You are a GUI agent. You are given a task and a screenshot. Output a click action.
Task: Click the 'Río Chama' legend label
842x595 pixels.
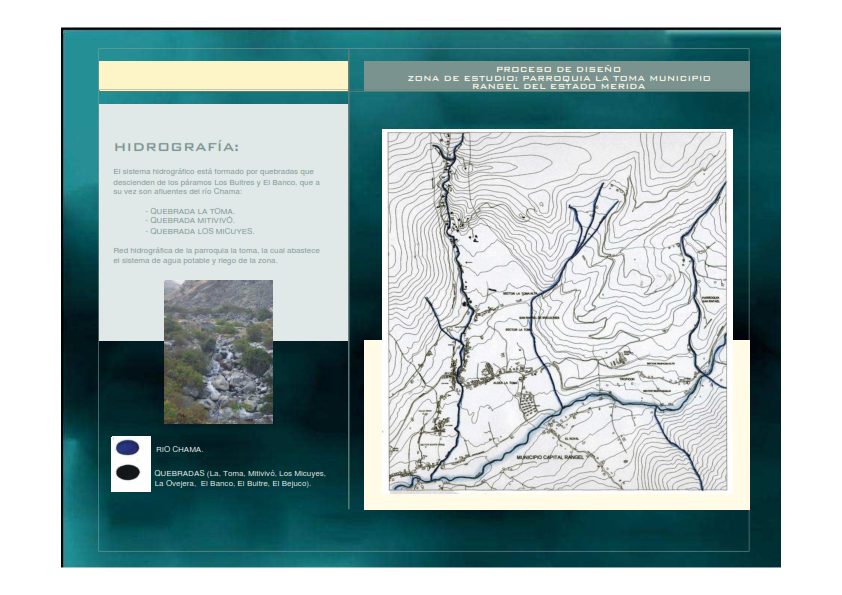tap(179, 449)
